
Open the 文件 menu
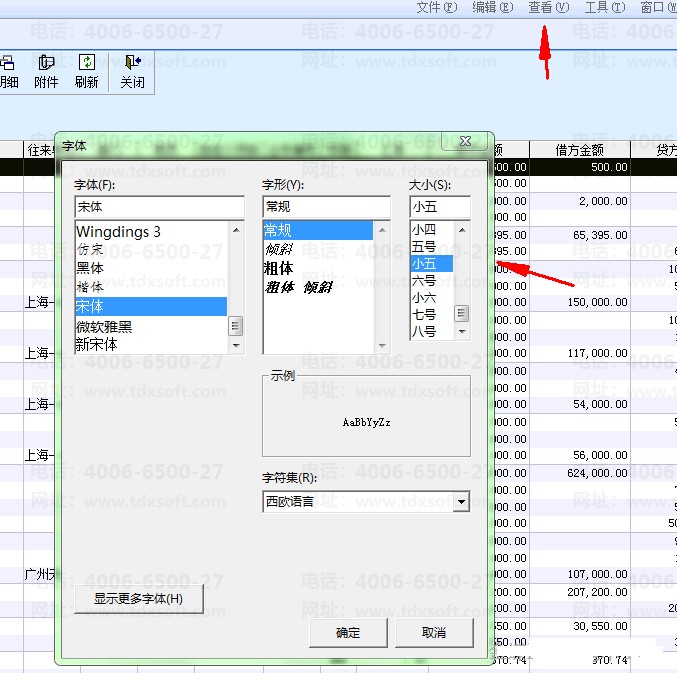pyautogui.click(x=435, y=7)
